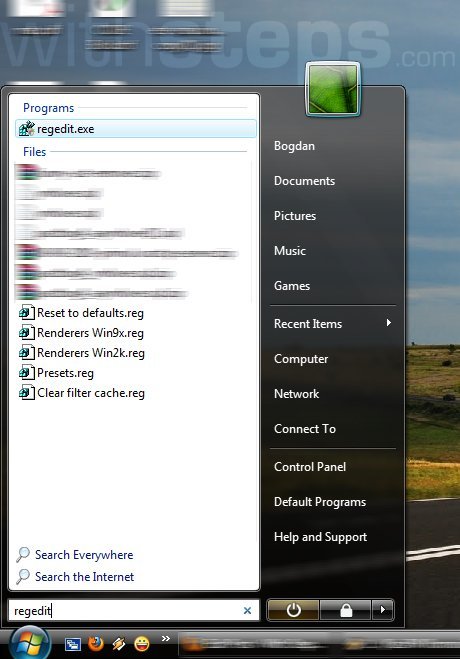Expand Recent Items submenu arrow
This screenshot has width=460, height=659.
[x=389, y=322]
